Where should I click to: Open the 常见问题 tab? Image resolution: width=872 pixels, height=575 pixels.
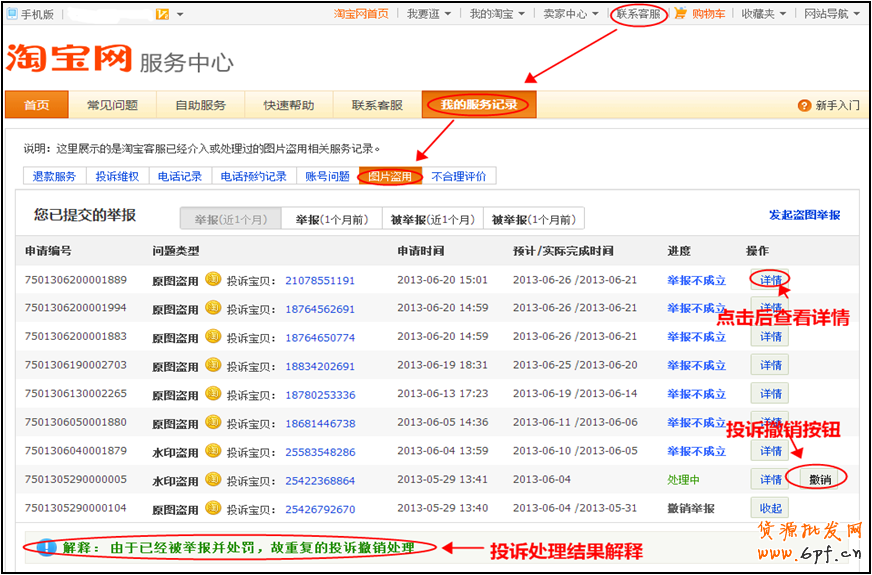point(112,105)
